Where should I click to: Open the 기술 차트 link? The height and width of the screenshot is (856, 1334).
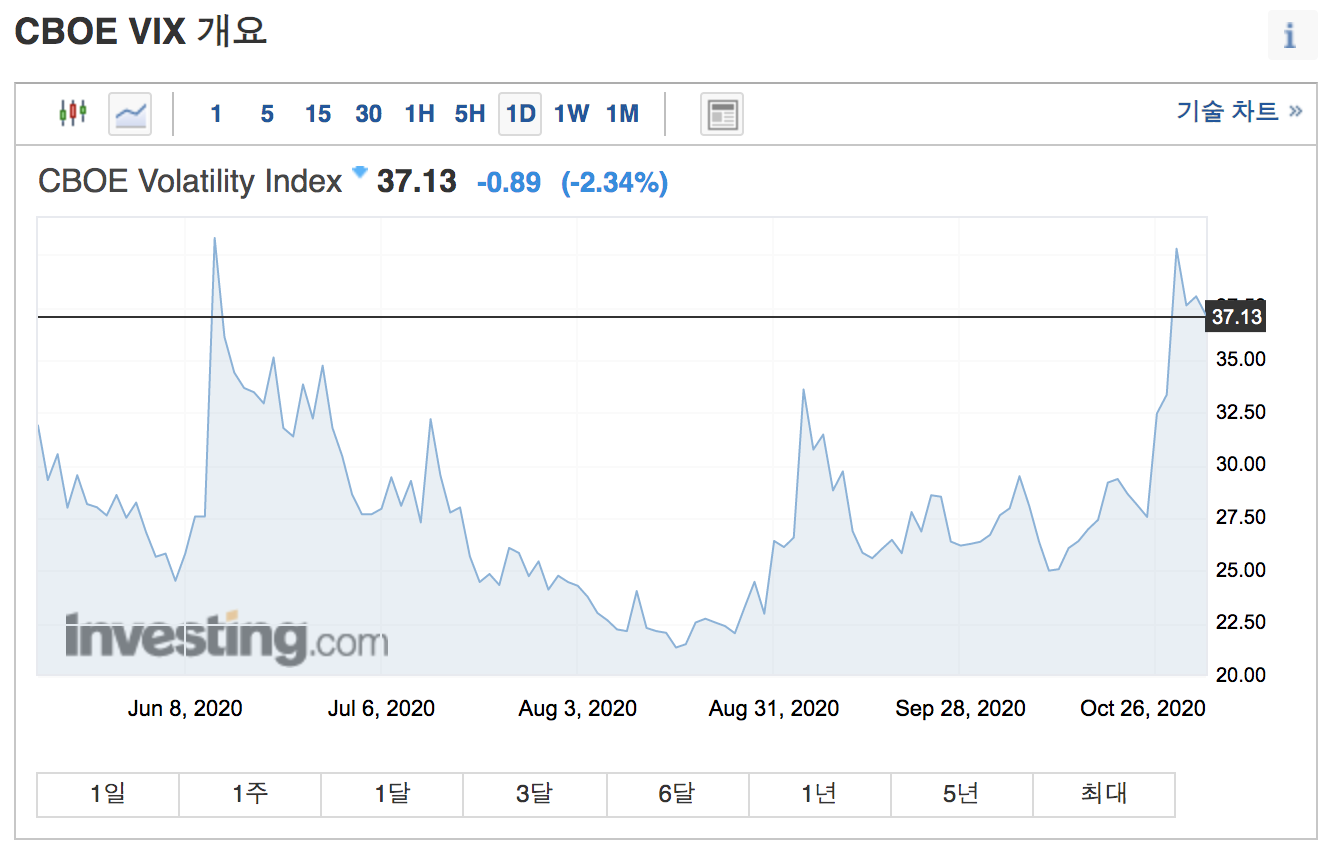pos(1240,111)
